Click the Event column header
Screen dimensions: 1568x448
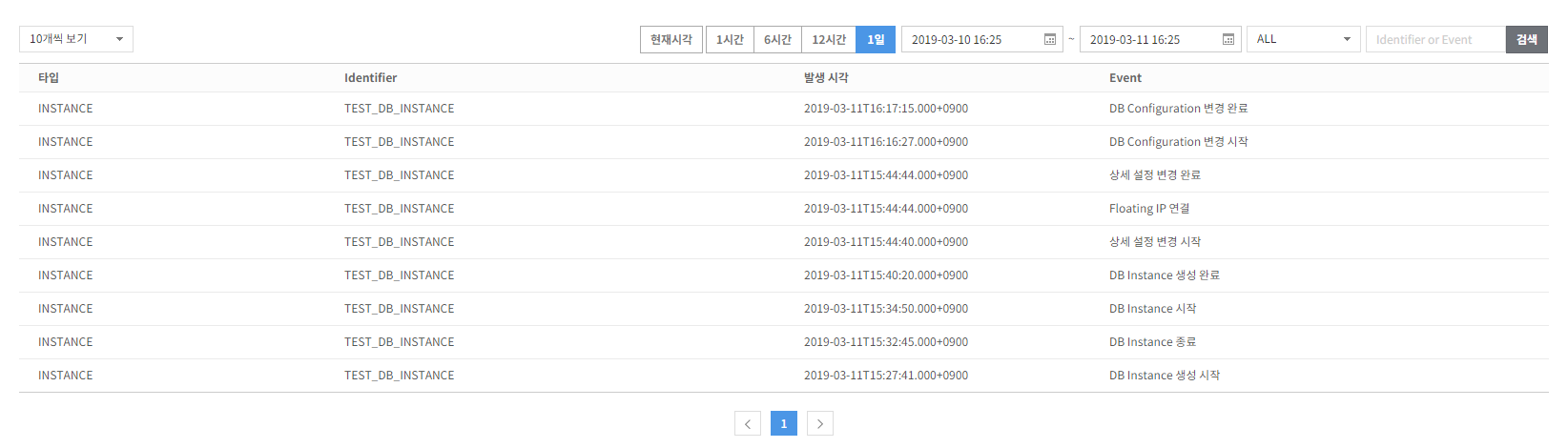point(1125,78)
